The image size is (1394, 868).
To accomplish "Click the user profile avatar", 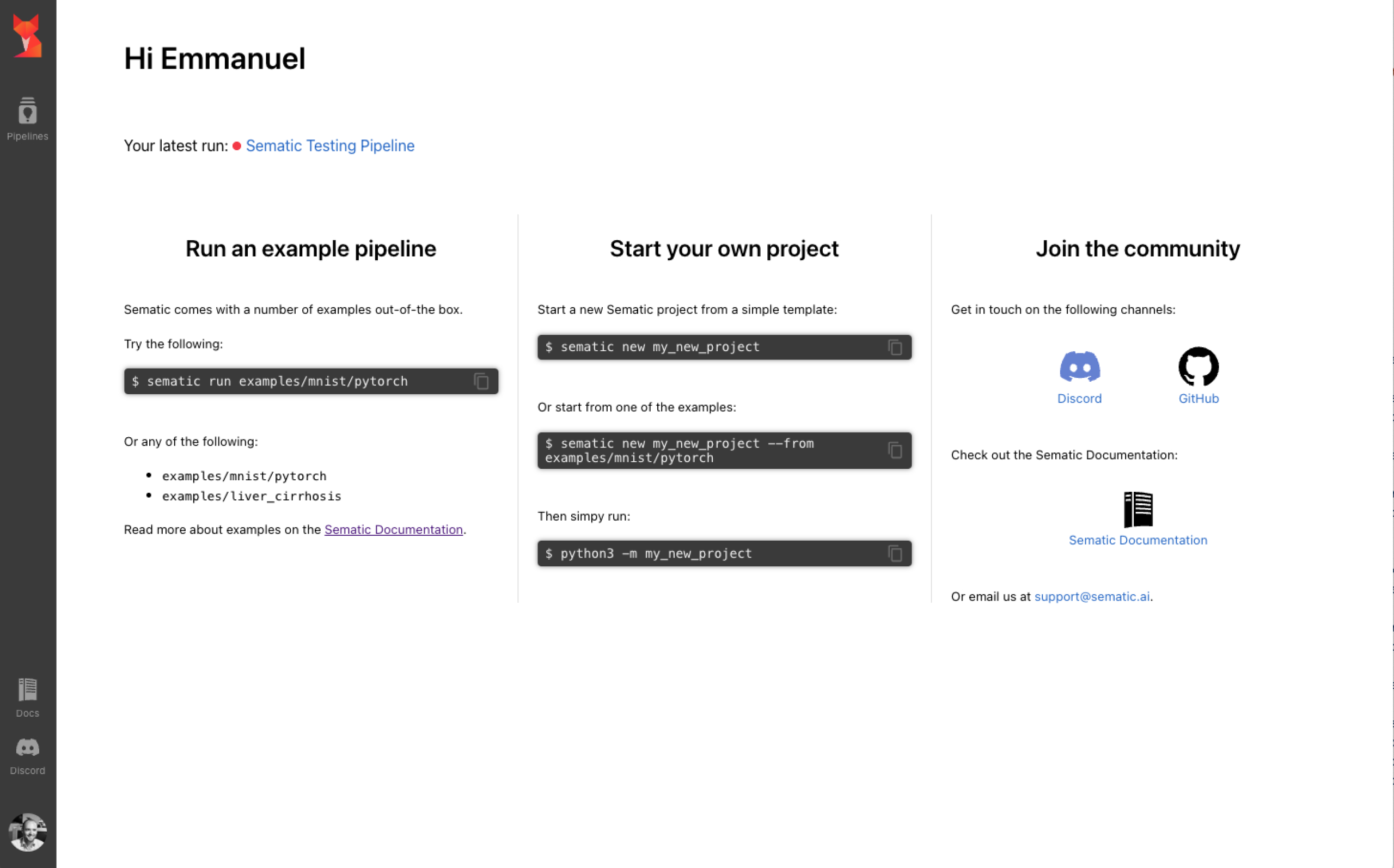I will pos(28,832).
